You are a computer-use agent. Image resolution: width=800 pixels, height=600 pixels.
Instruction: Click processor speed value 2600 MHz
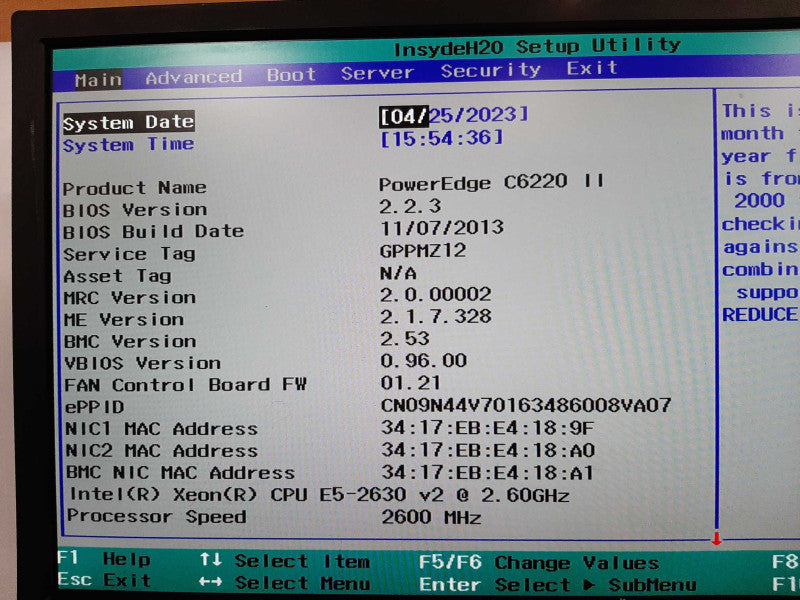coord(432,517)
